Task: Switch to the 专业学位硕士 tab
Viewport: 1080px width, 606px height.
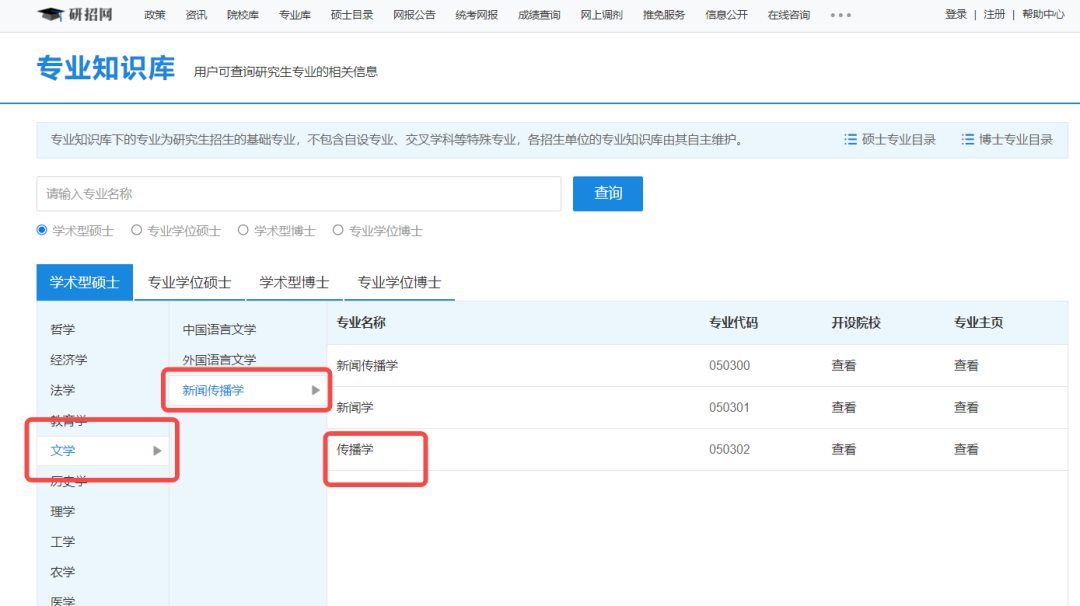Action: (x=189, y=282)
